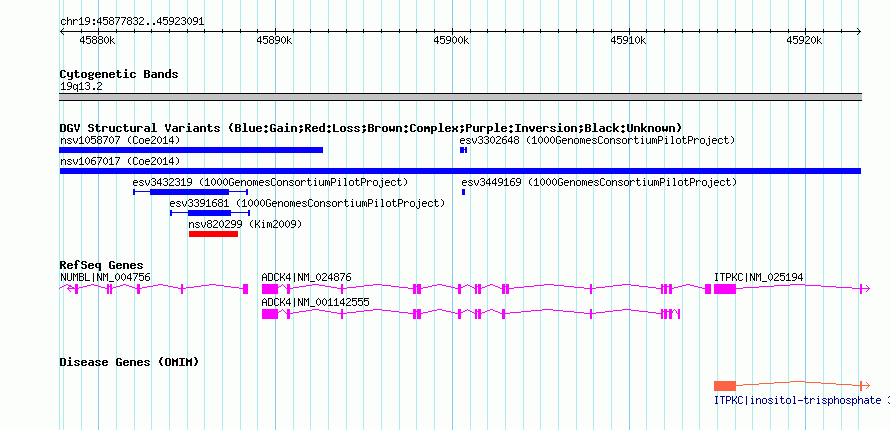This screenshot has height=430, width=890.
Task: Click the NUMBL last exon near ADCK4
Action: tap(245, 289)
